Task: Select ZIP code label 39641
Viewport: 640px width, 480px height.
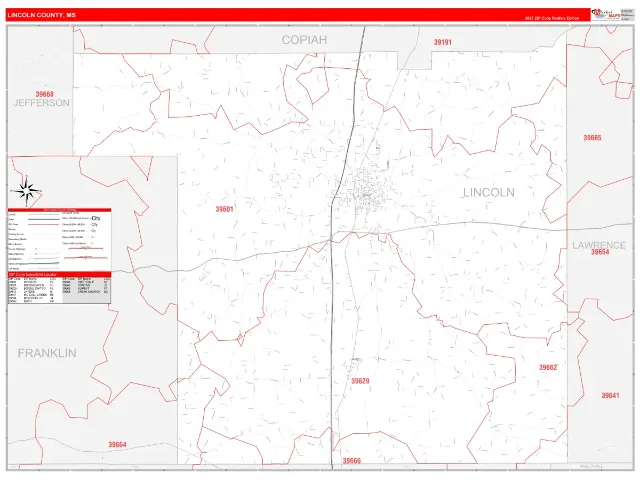Action: 610,395
